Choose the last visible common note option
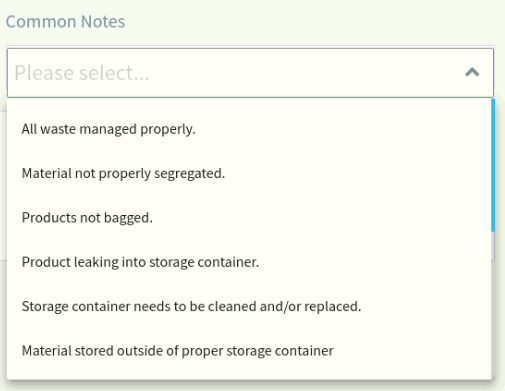Screen dimensions: 505x391 point(249,351)
